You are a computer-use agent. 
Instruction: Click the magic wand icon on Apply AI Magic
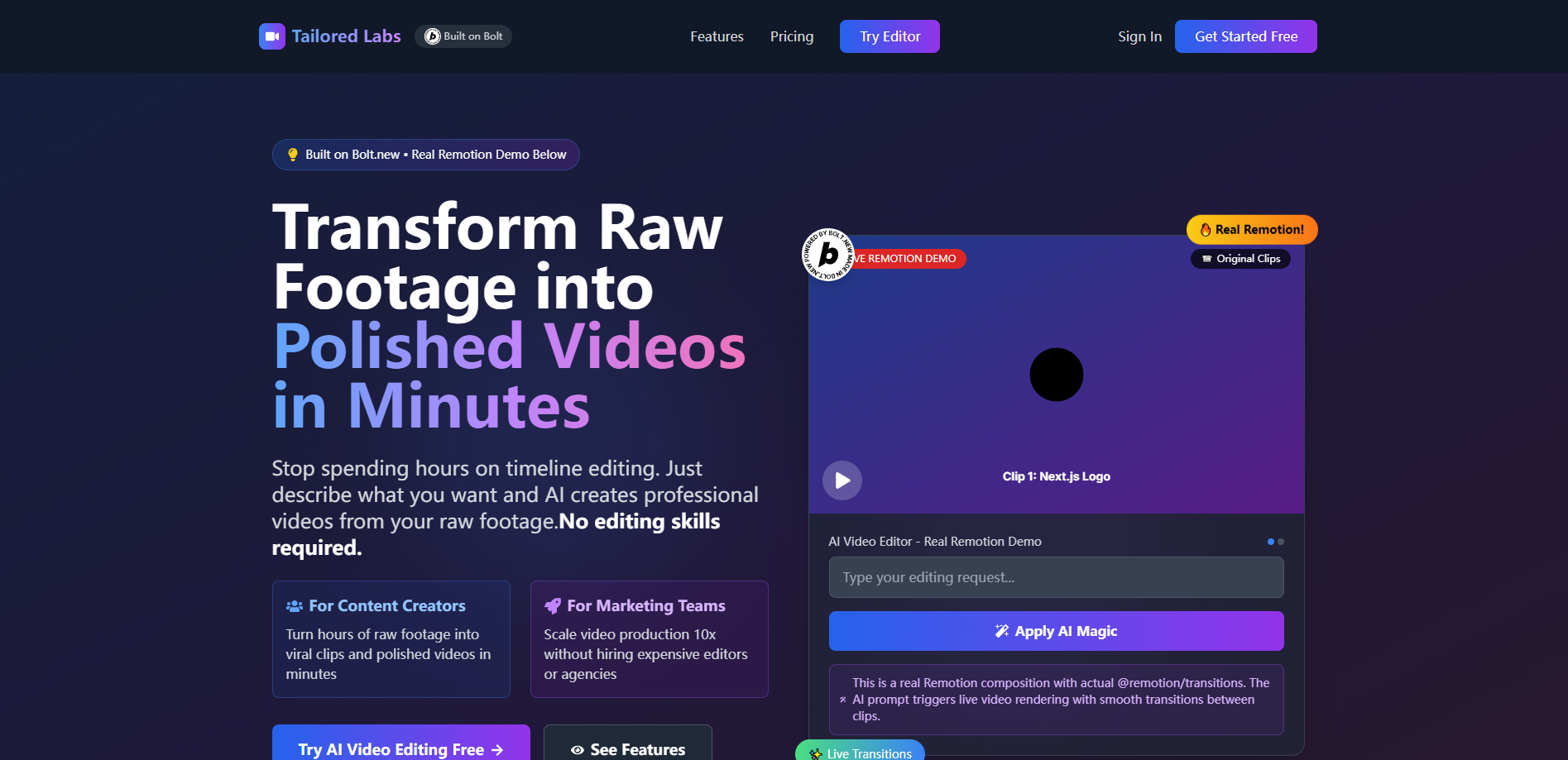[x=1002, y=630]
